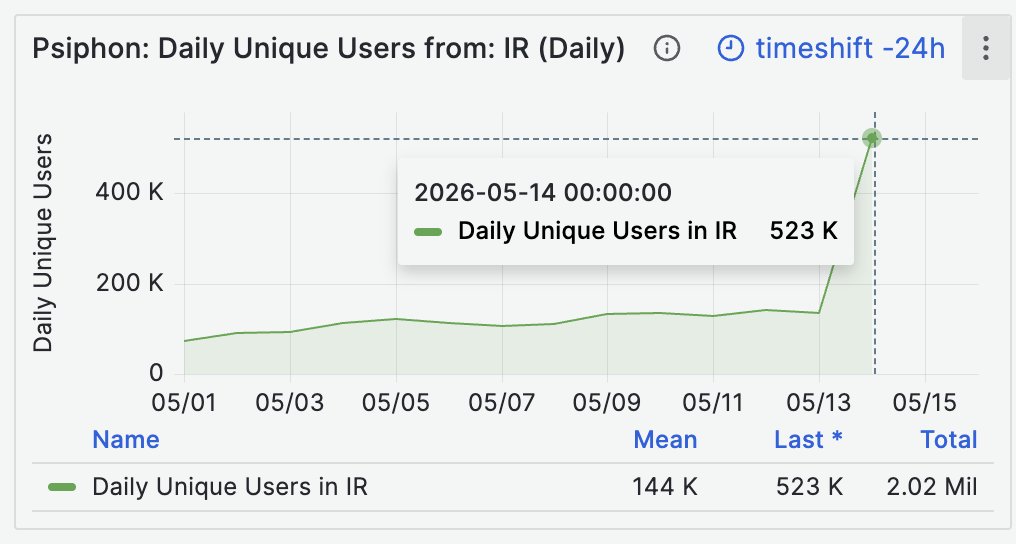The width and height of the screenshot is (1016, 544).
Task: Toggle the Daily Unique Users in IR legend series
Action: (230, 487)
